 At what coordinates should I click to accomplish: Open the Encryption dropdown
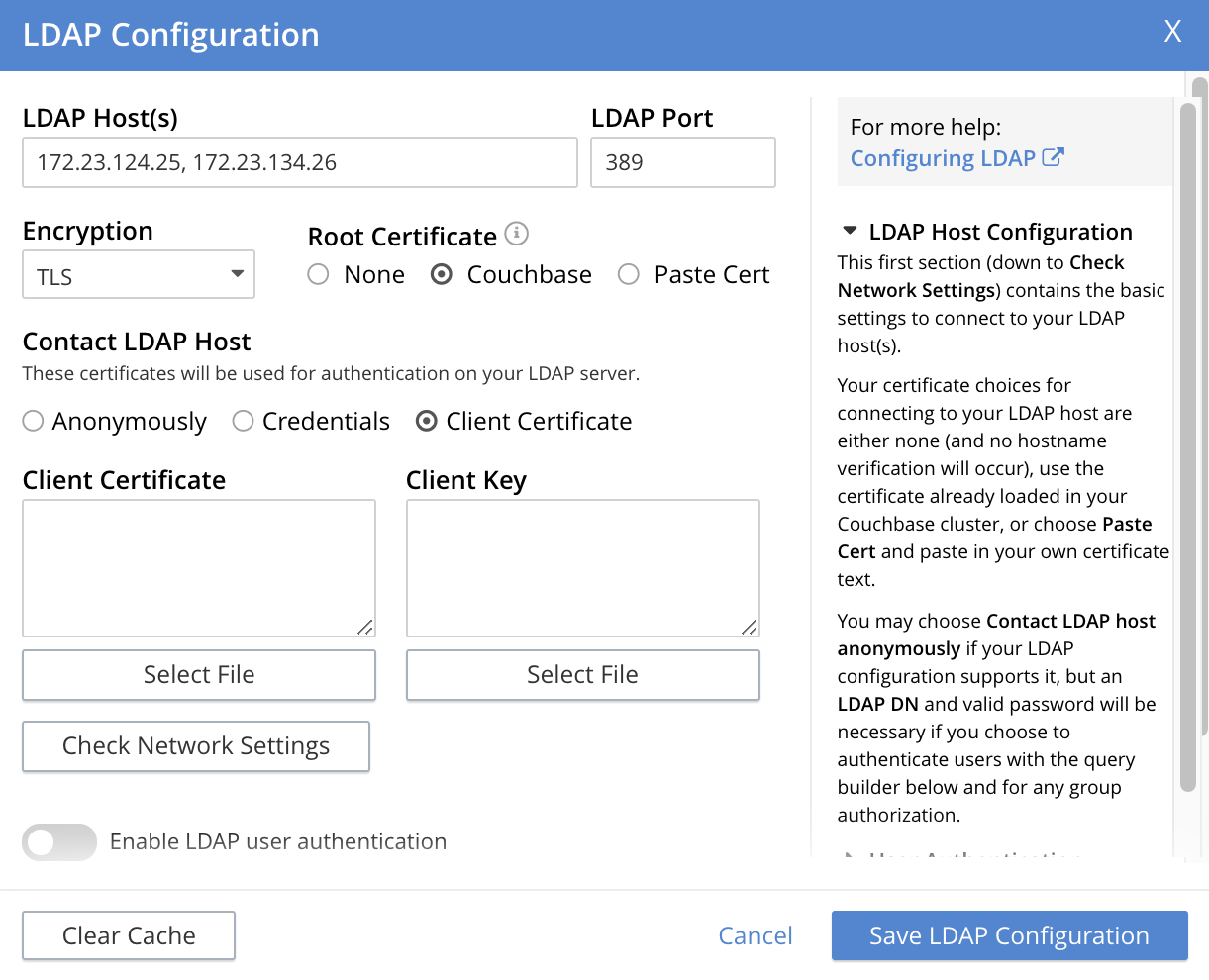coord(138,274)
